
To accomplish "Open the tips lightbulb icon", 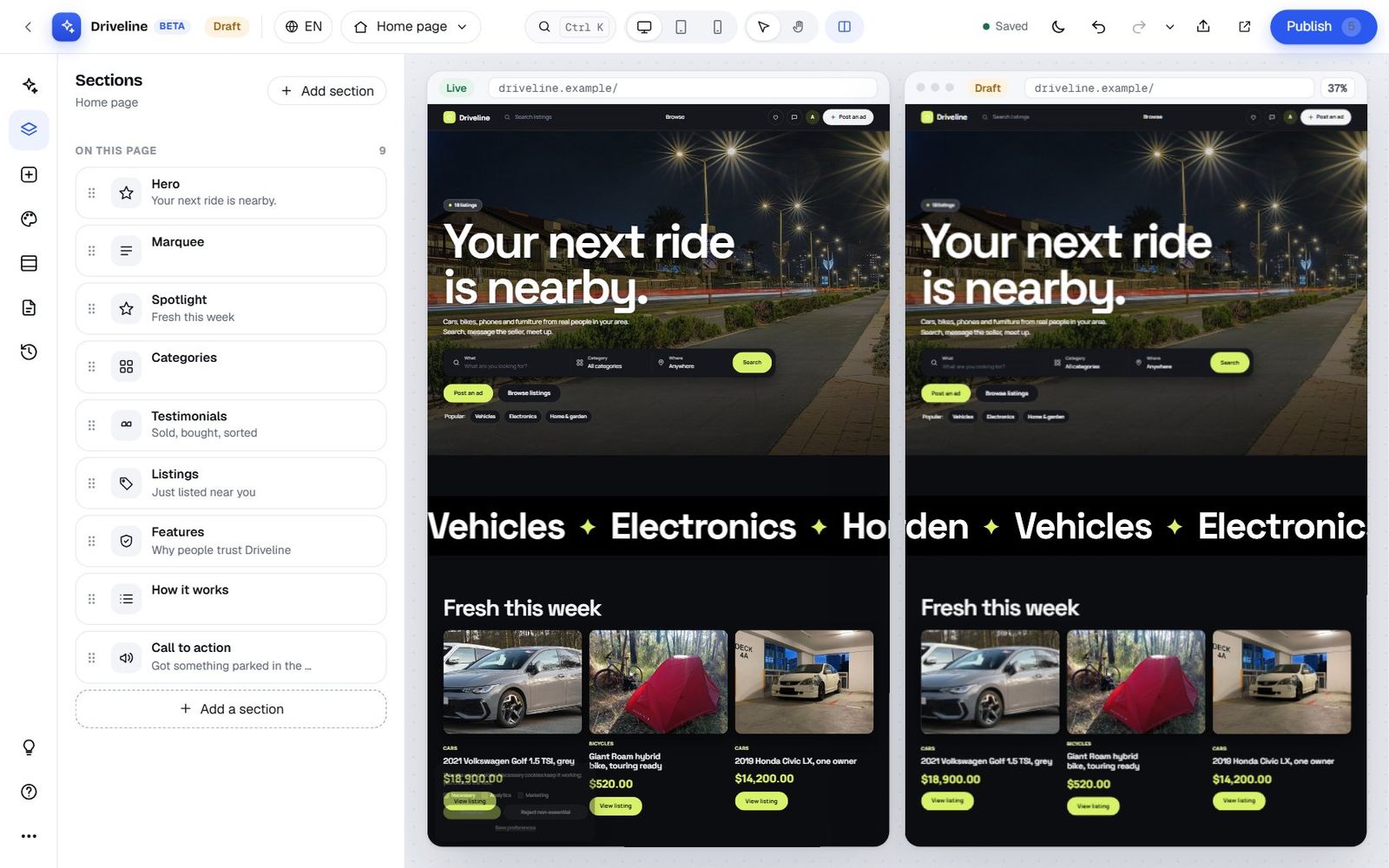I will point(29,747).
